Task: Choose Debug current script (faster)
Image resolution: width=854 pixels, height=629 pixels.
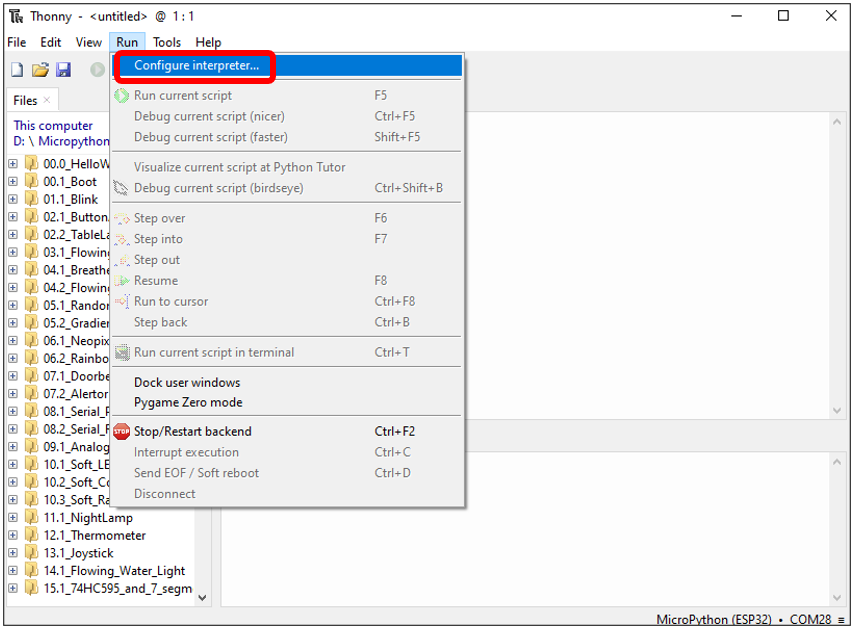Action: (288, 137)
